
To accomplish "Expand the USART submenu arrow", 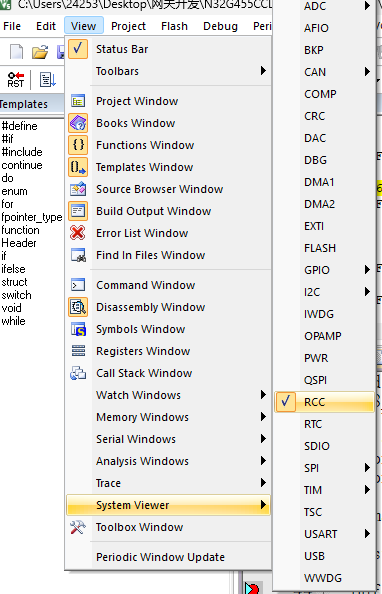I will 367,534.
